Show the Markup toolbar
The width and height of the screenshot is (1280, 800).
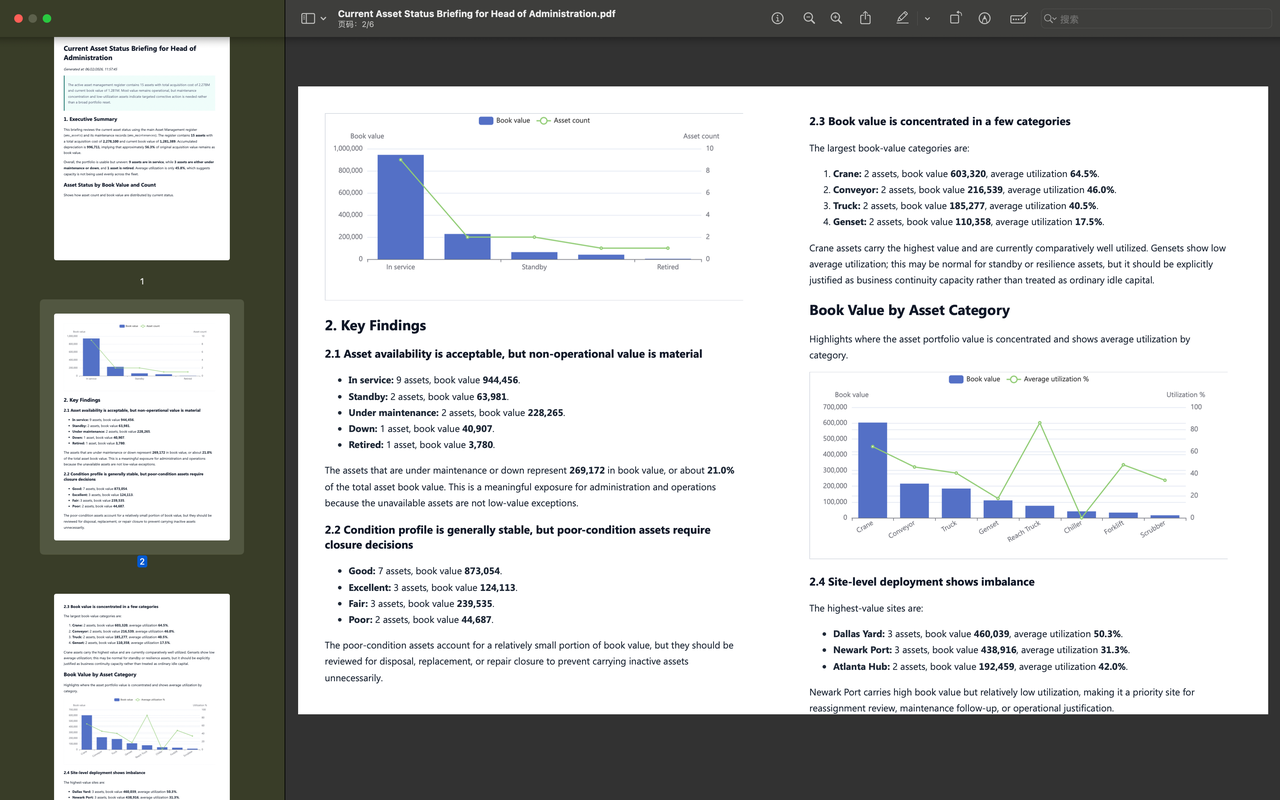(x=985, y=18)
